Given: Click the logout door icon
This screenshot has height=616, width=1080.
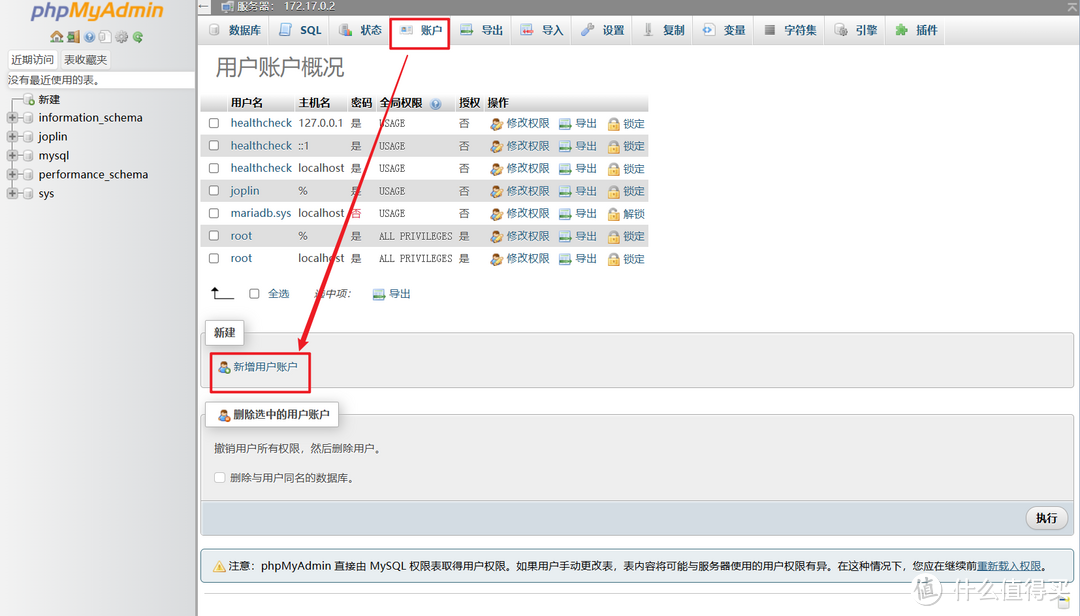Looking at the screenshot, I should pyautogui.click(x=73, y=37).
